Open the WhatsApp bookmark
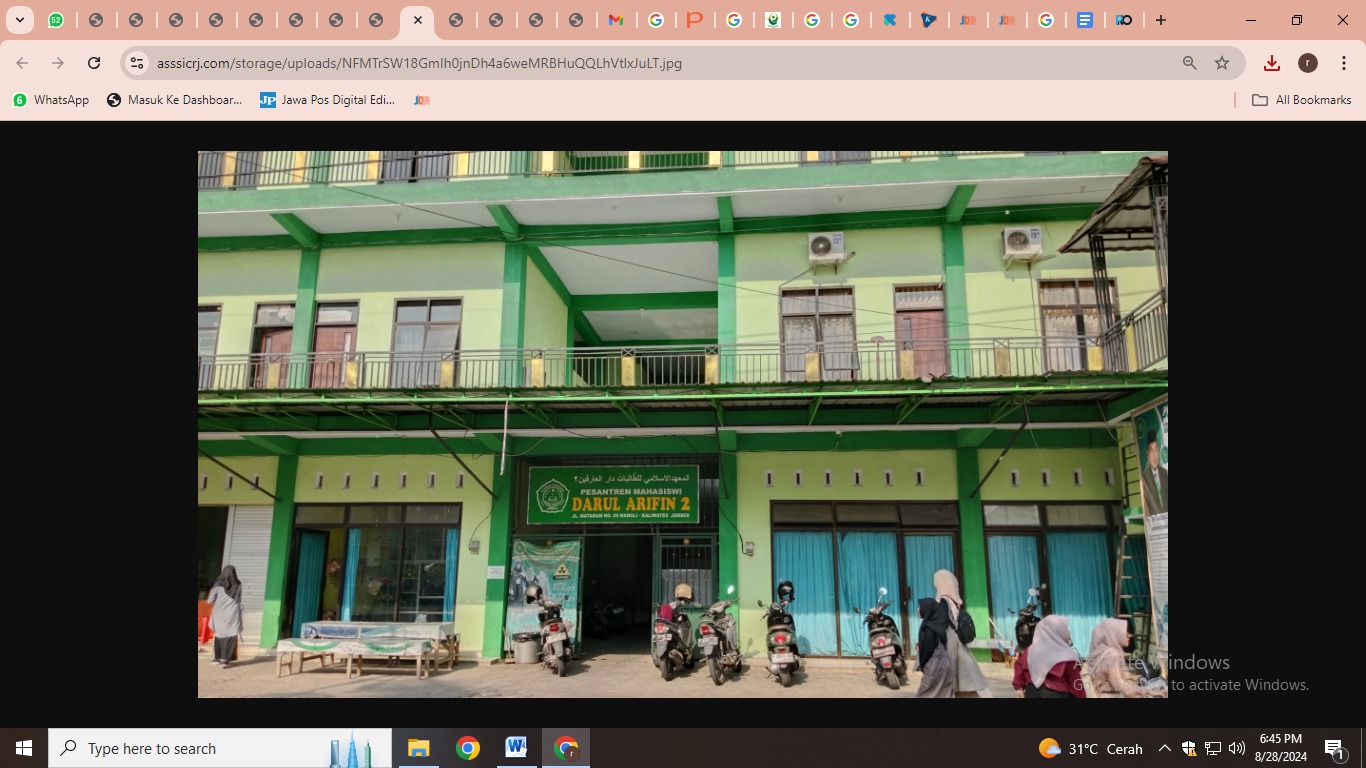1366x768 pixels. (51, 100)
